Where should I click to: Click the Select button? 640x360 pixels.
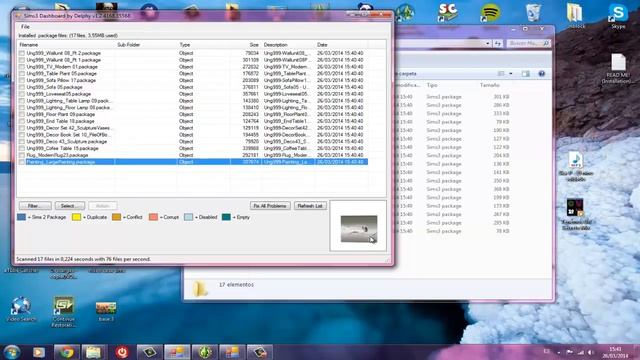(x=70, y=206)
